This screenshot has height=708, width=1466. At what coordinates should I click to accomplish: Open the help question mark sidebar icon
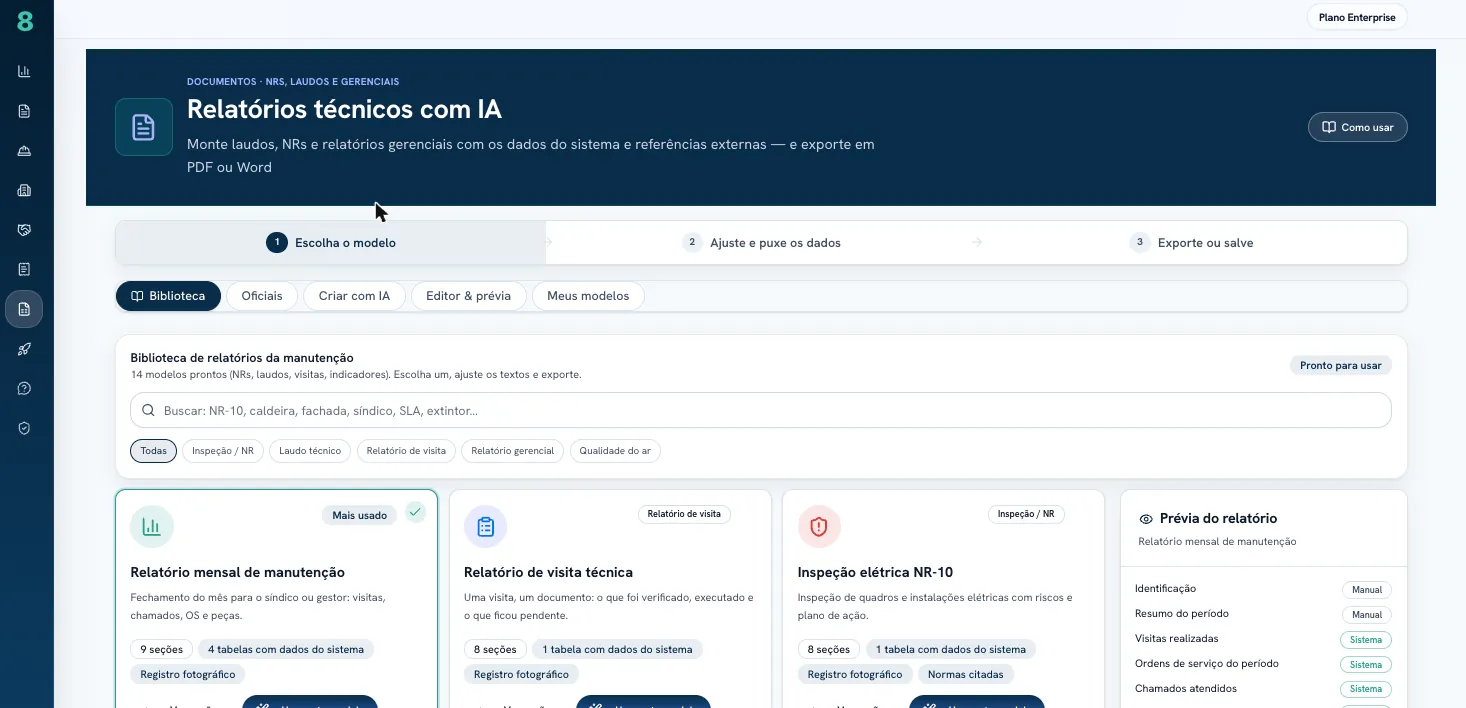tap(24, 388)
